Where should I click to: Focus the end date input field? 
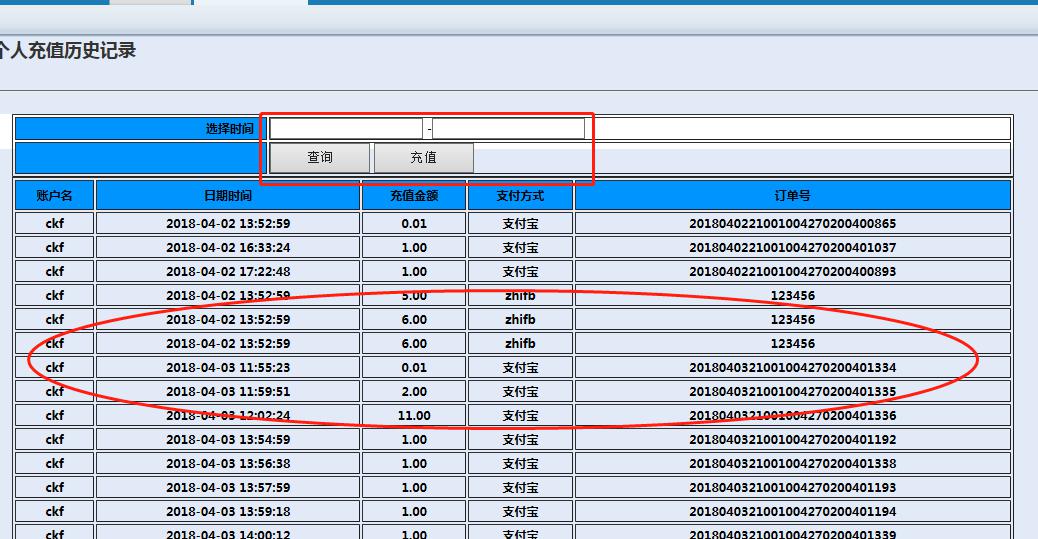coord(508,129)
